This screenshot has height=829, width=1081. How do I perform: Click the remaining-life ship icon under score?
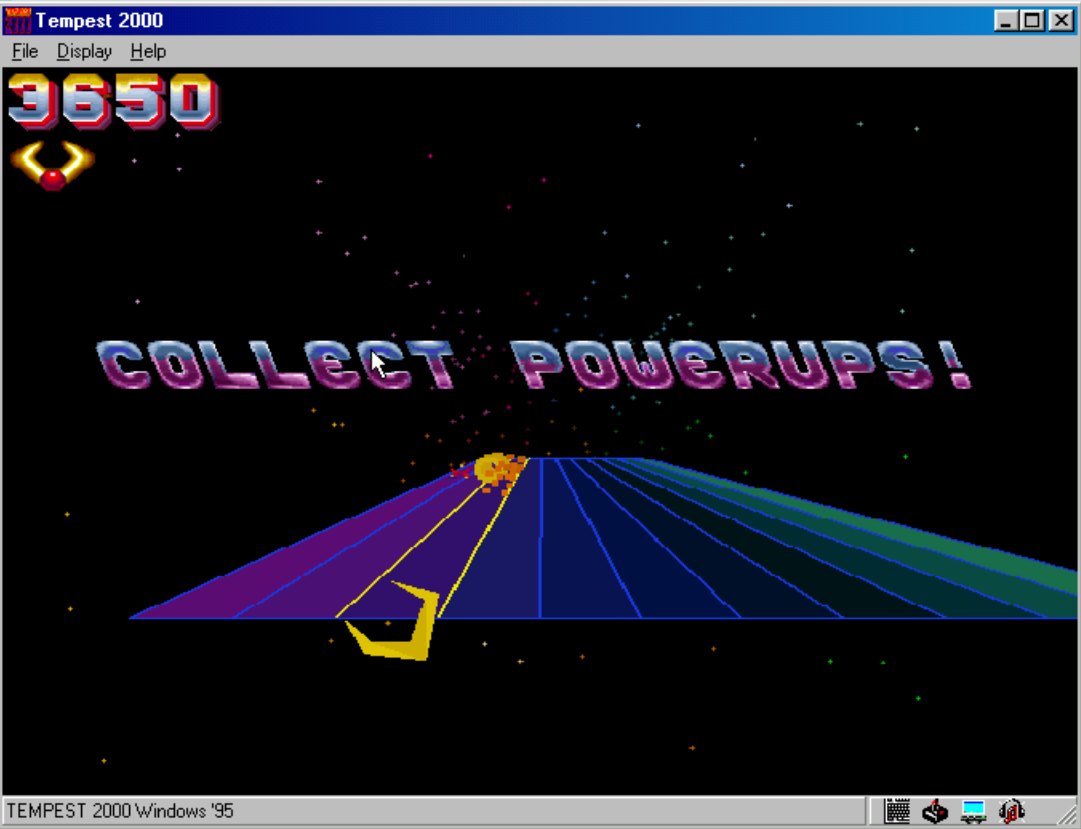52,165
